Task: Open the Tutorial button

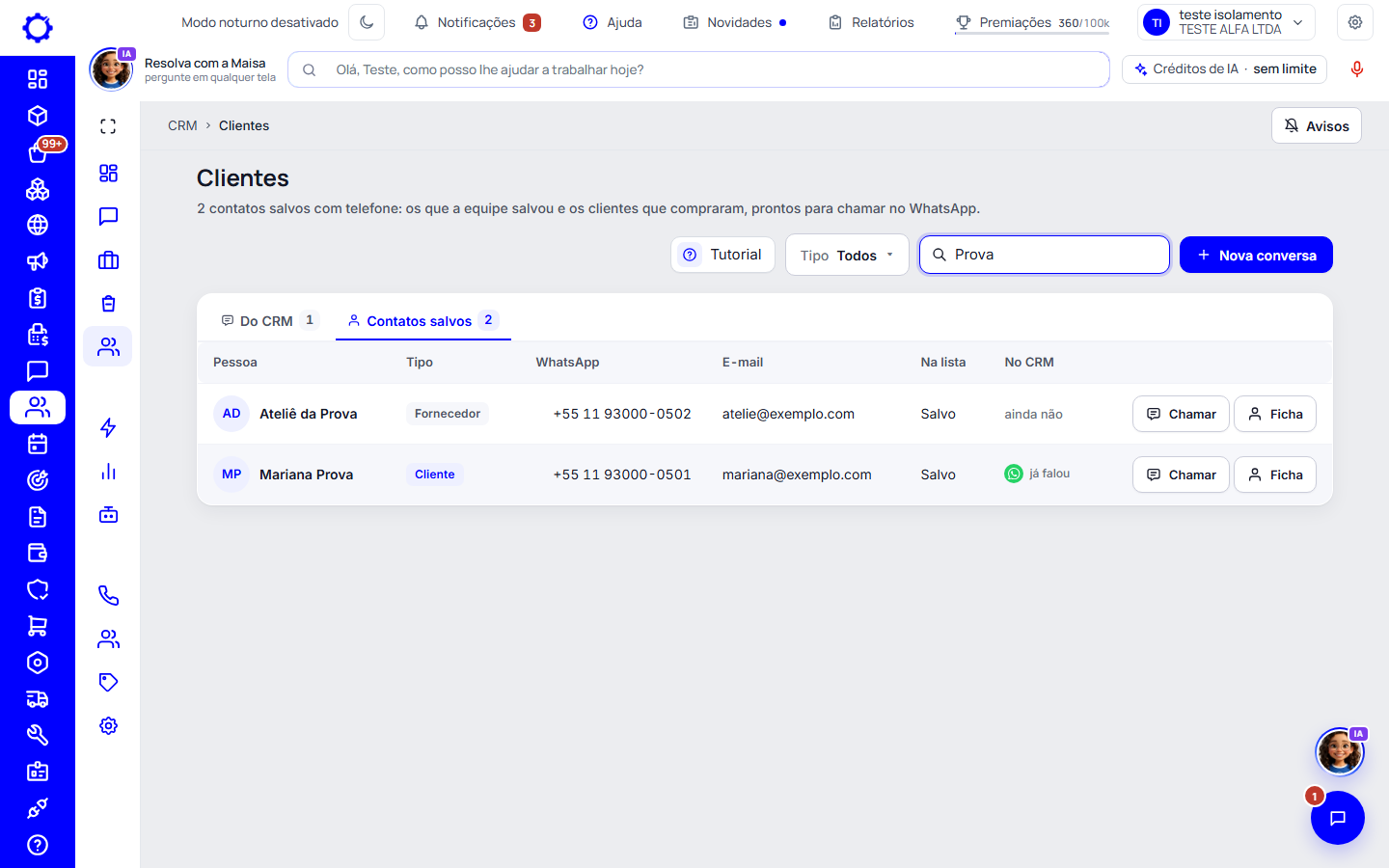Action: click(x=722, y=255)
